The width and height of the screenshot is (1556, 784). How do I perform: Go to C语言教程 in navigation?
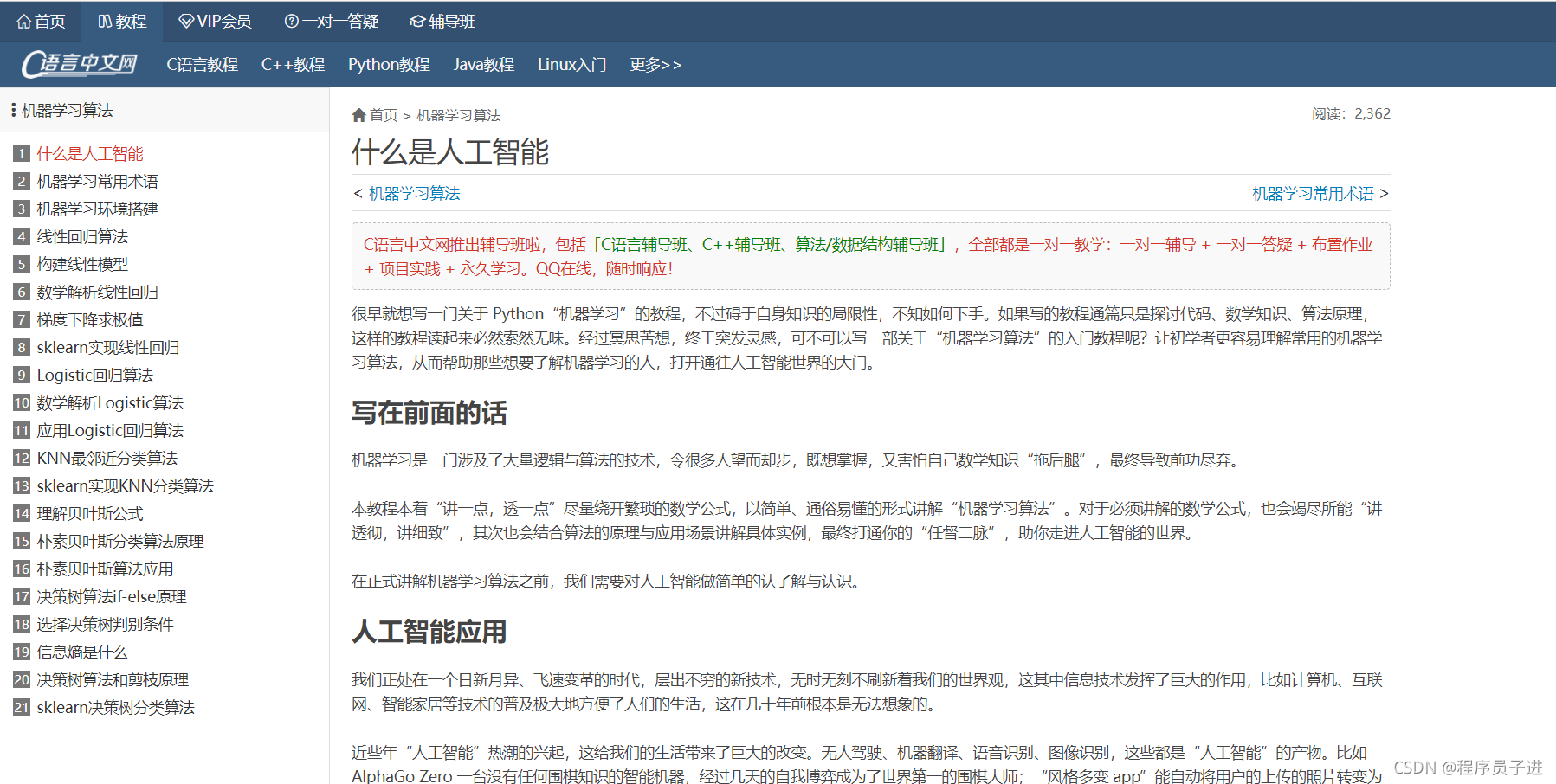[x=203, y=64]
